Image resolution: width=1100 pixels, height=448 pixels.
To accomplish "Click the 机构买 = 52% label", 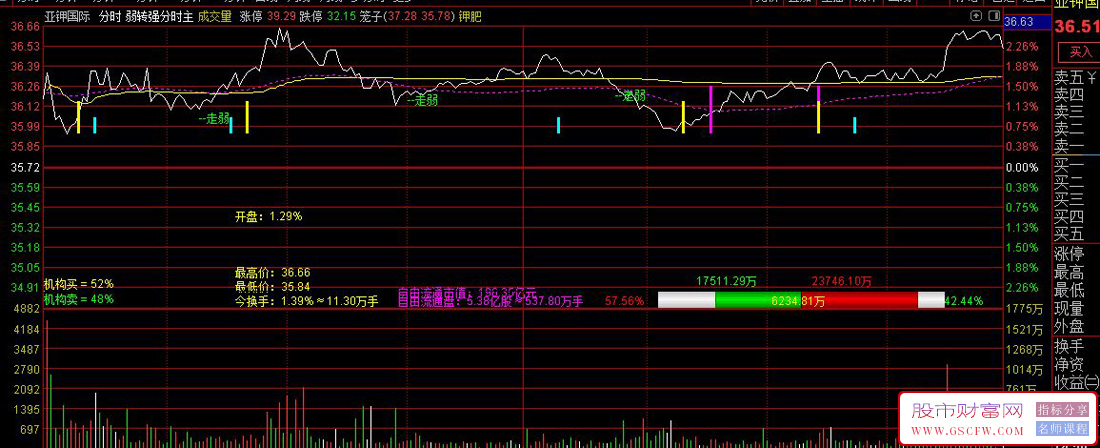I will click(79, 284).
